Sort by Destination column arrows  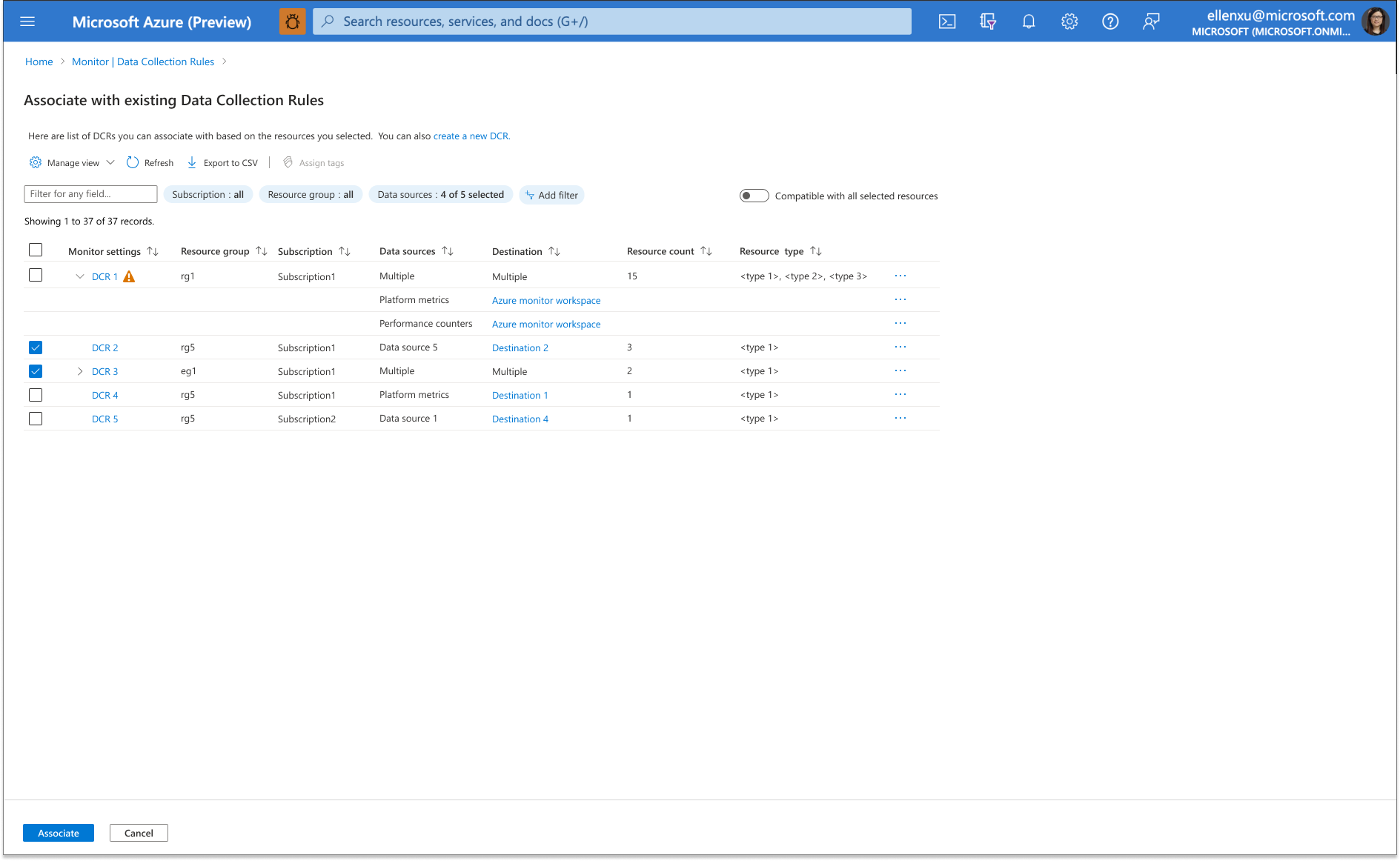pos(554,251)
